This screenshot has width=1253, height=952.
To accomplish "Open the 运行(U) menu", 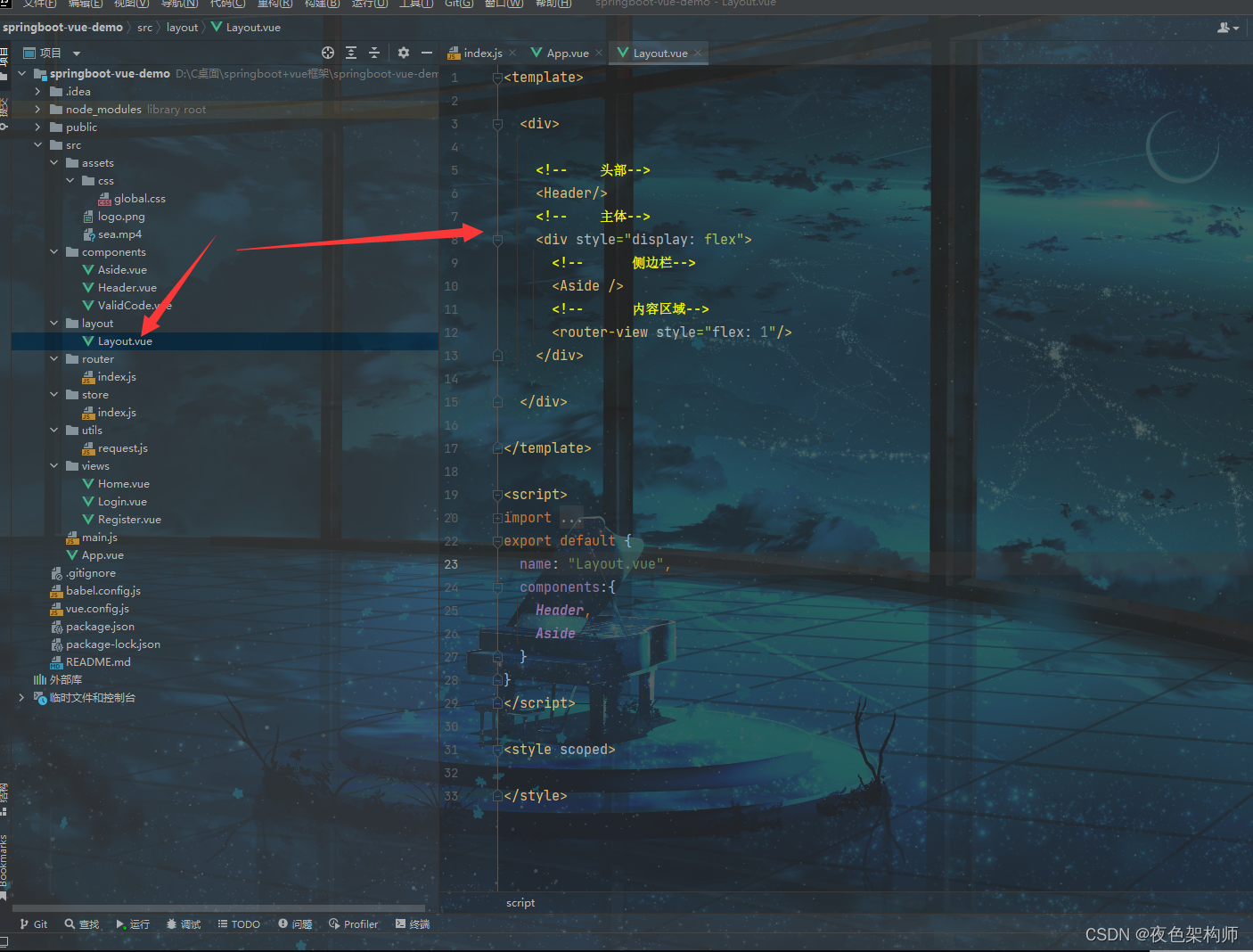I will (370, 4).
